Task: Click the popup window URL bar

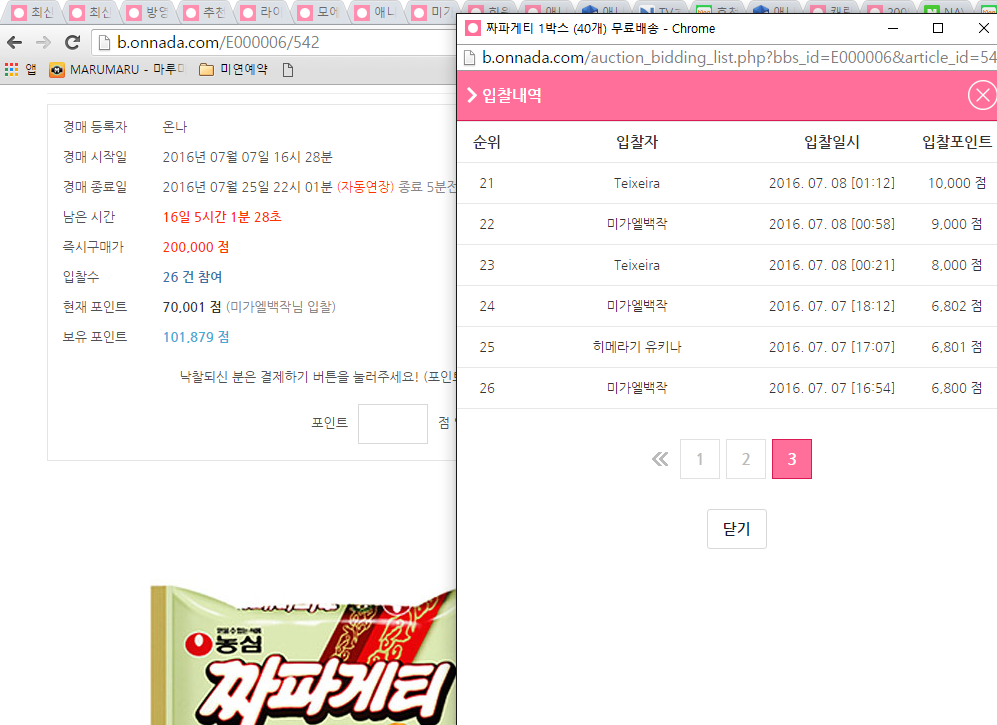Action: (x=735, y=57)
